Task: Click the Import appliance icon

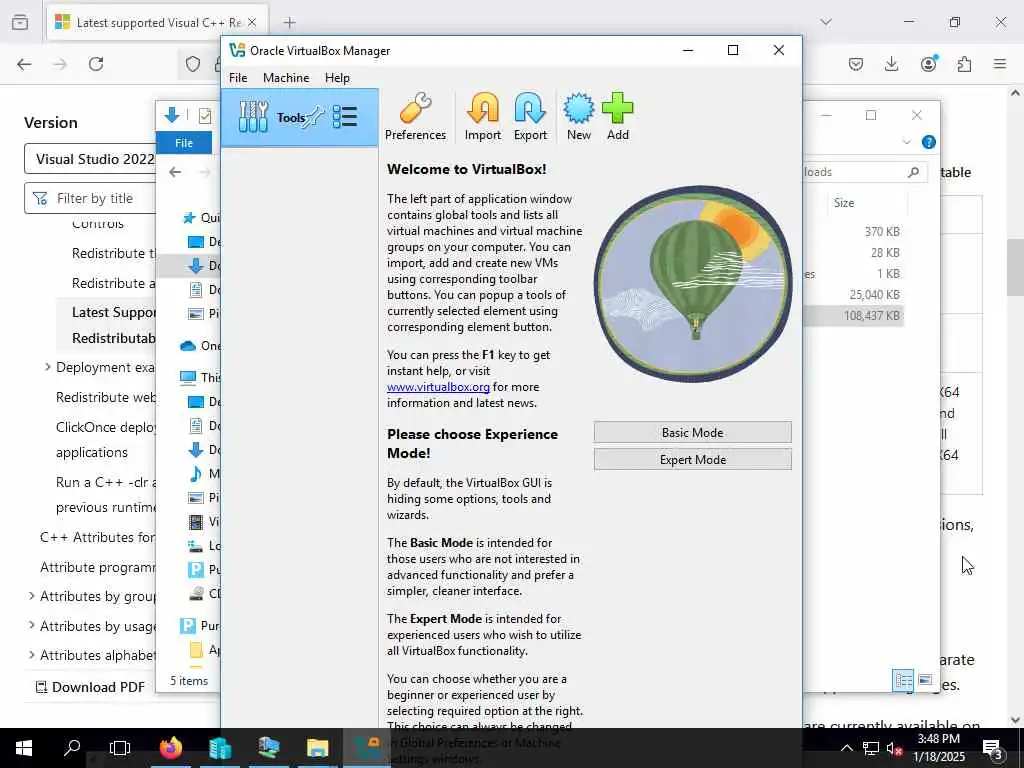Action: [x=483, y=117]
